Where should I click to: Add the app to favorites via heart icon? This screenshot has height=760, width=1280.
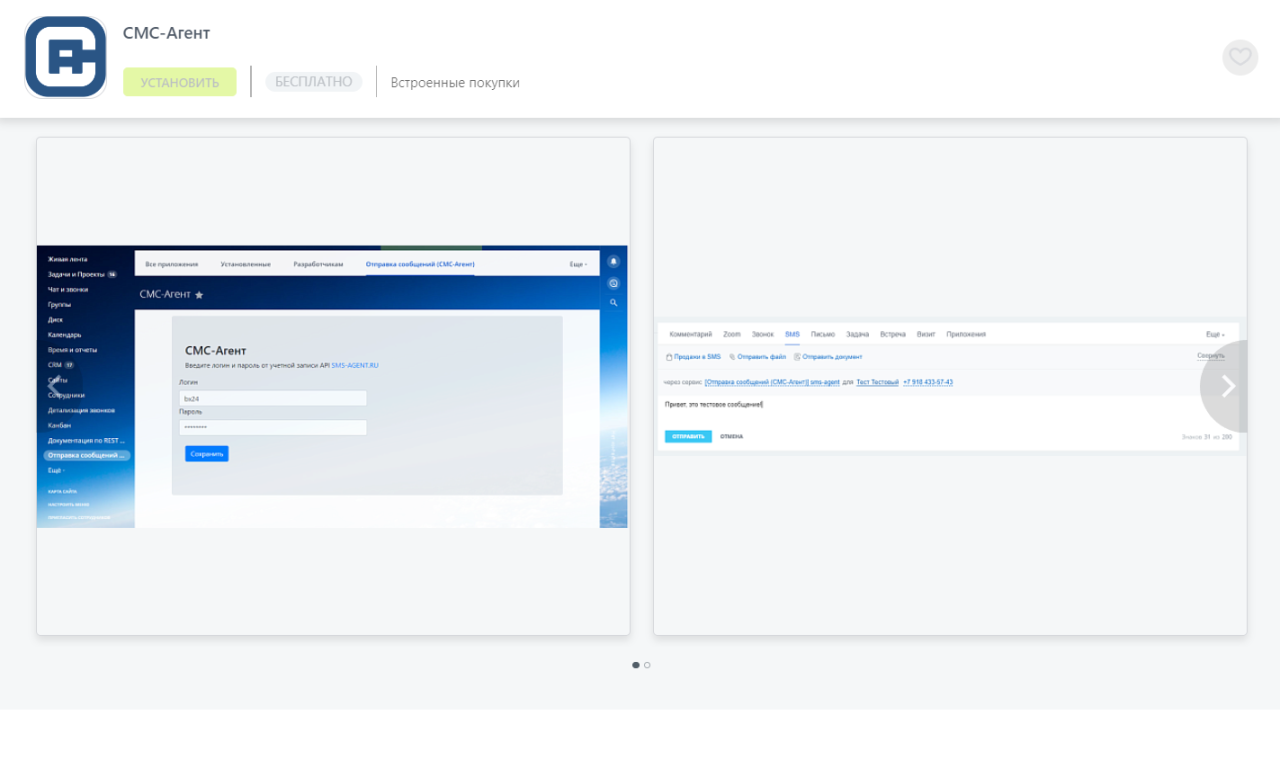[1240, 57]
